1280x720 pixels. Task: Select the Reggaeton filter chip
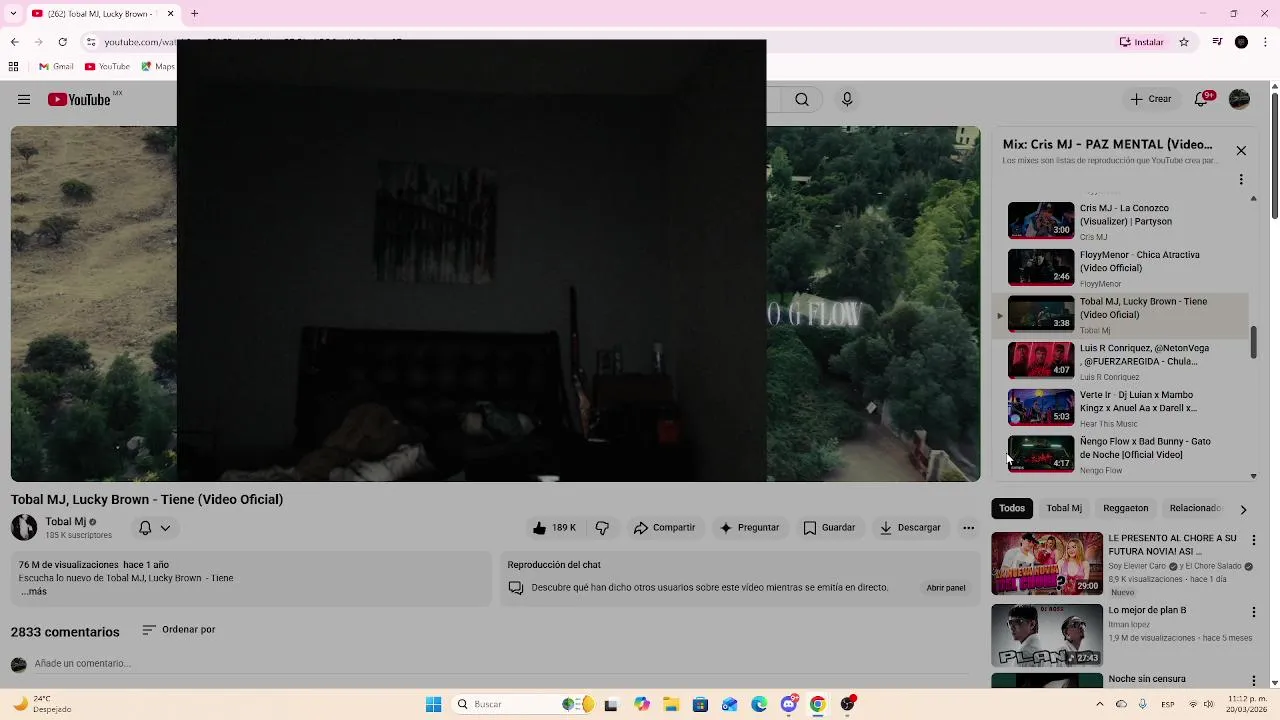pyautogui.click(x=1125, y=508)
